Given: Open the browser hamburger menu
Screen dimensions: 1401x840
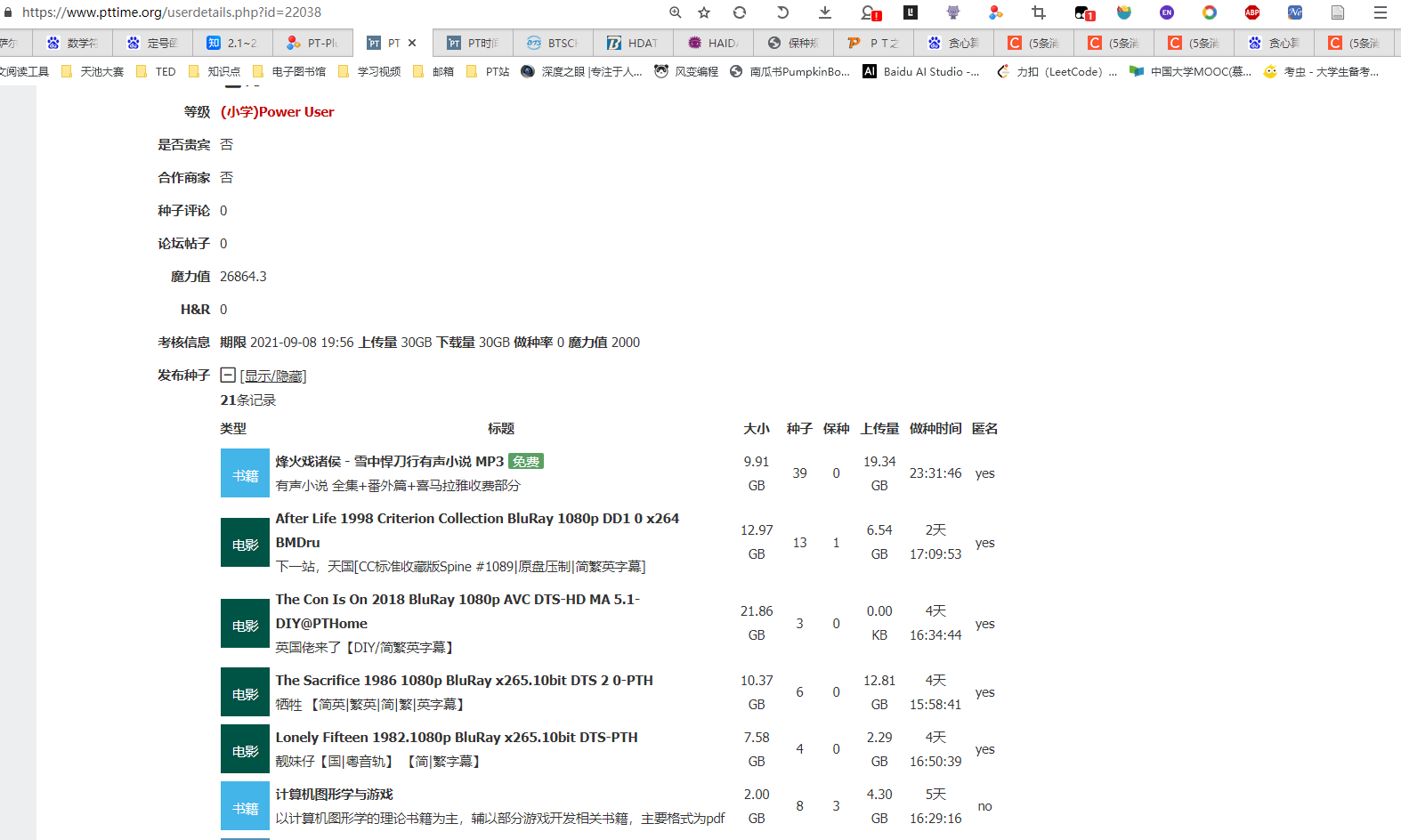Looking at the screenshot, I should tap(1381, 12).
